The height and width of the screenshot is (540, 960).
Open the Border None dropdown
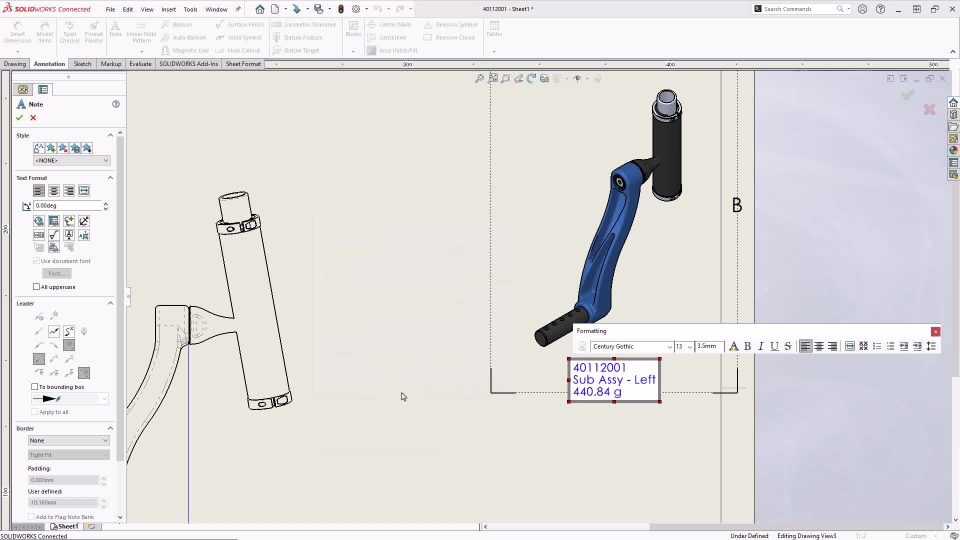point(68,440)
